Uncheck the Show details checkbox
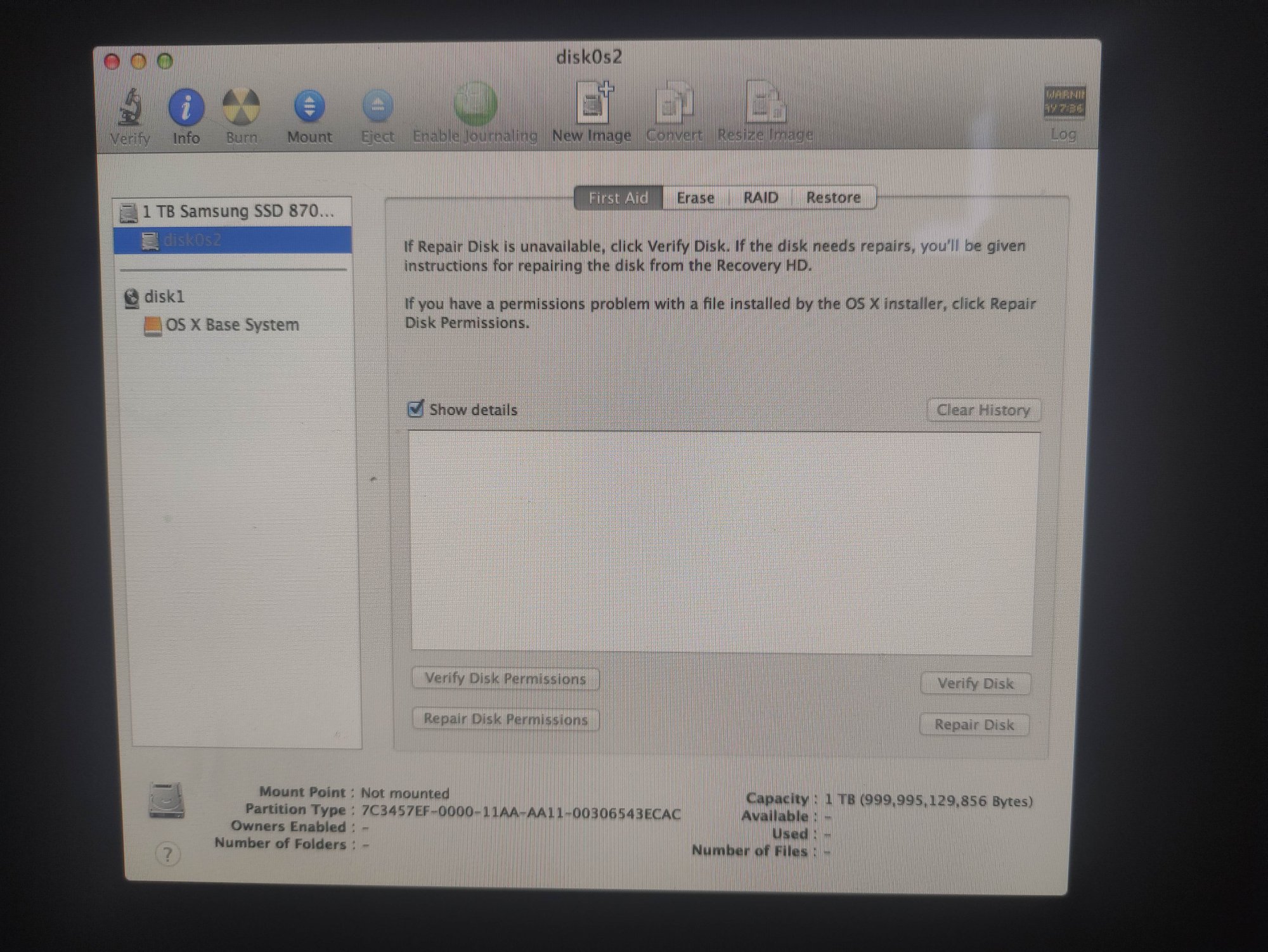The width and height of the screenshot is (1268, 952). click(x=415, y=409)
